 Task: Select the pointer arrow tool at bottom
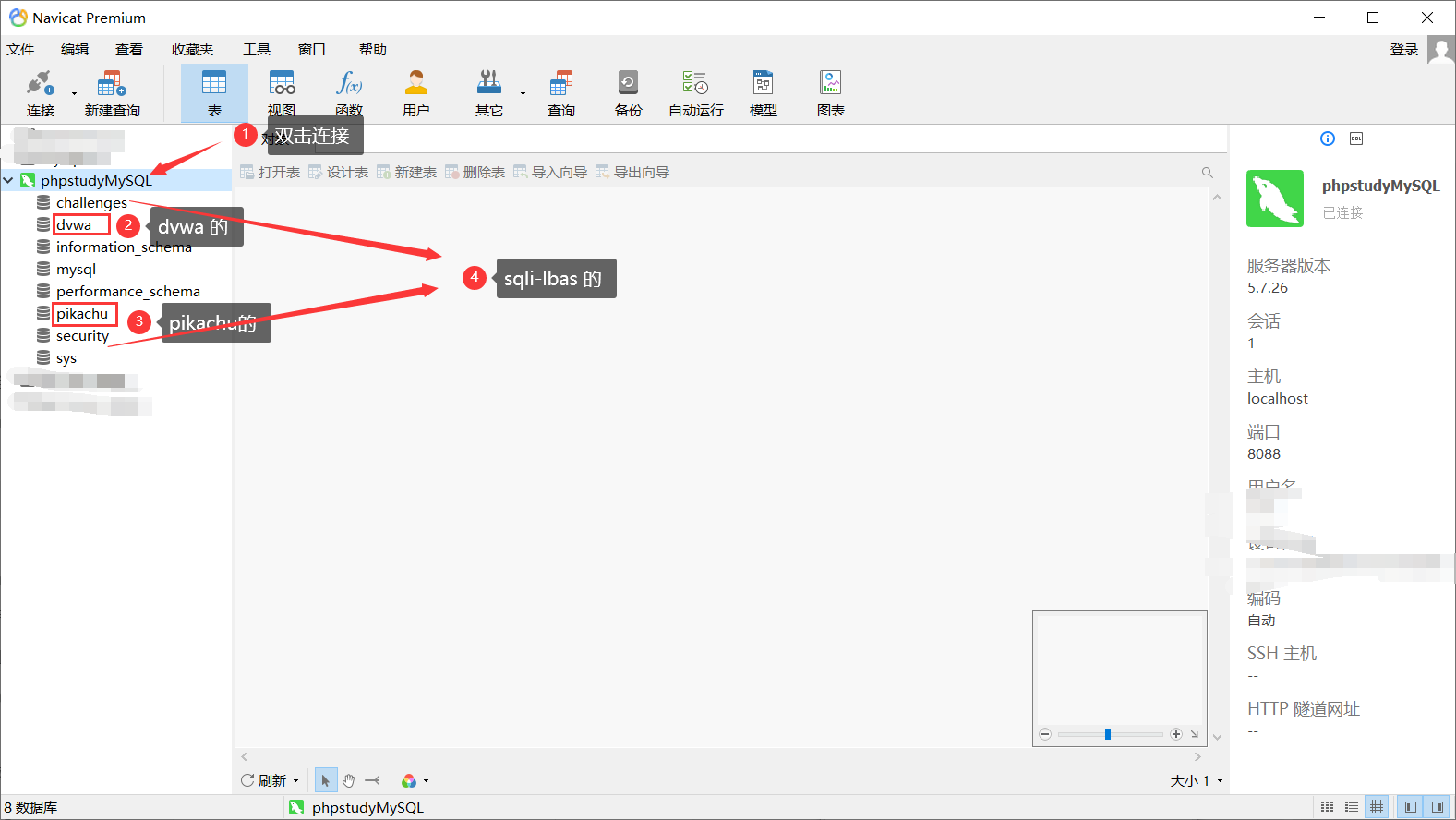tap(325, 780)
